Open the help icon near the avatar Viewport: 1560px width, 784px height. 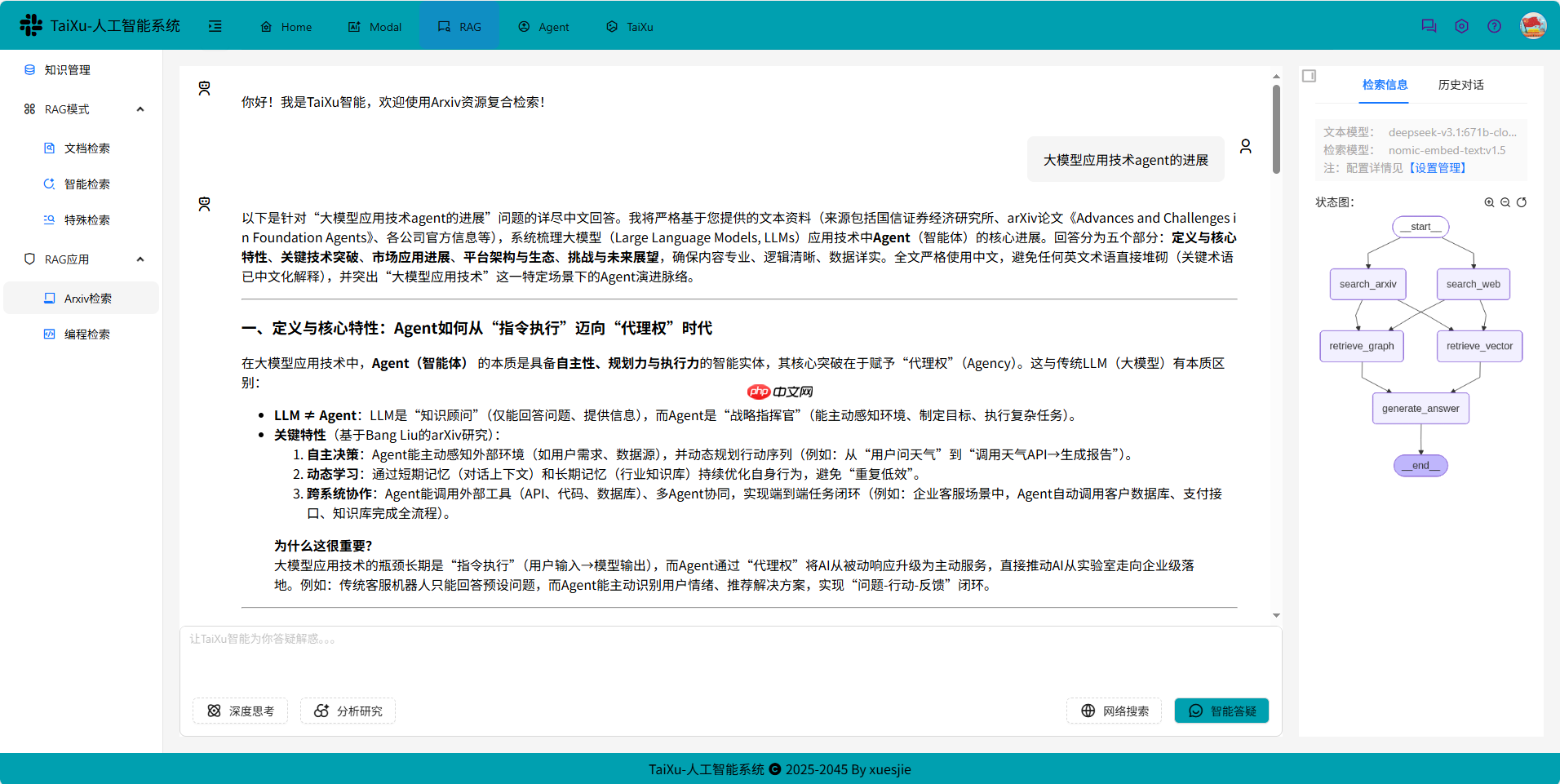(1495, 25)
